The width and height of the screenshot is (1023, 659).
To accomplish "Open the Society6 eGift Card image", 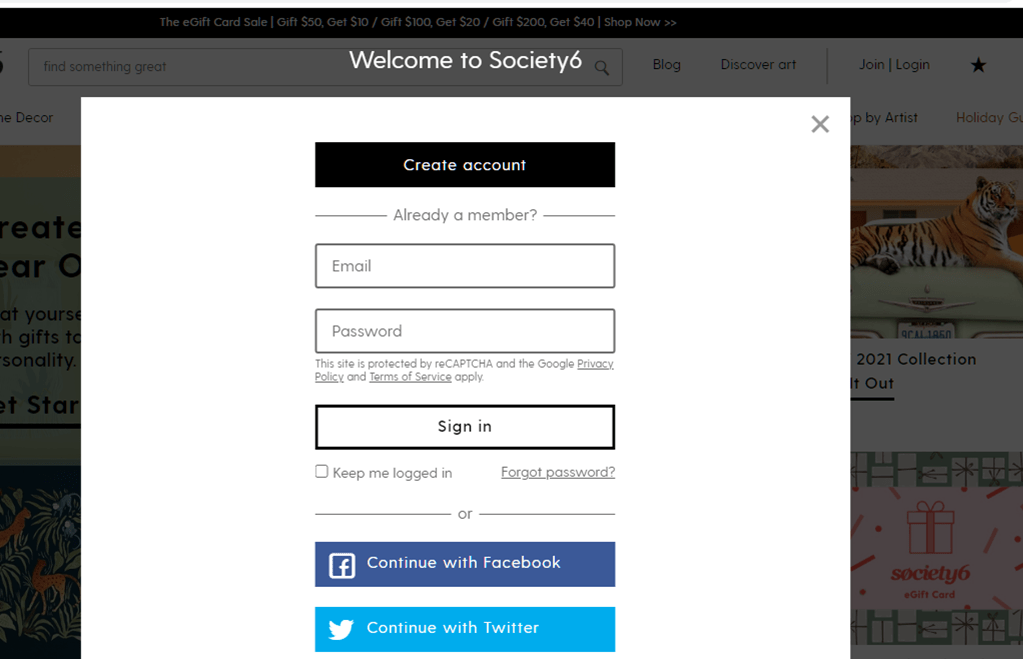I will (x=936, y=548).
